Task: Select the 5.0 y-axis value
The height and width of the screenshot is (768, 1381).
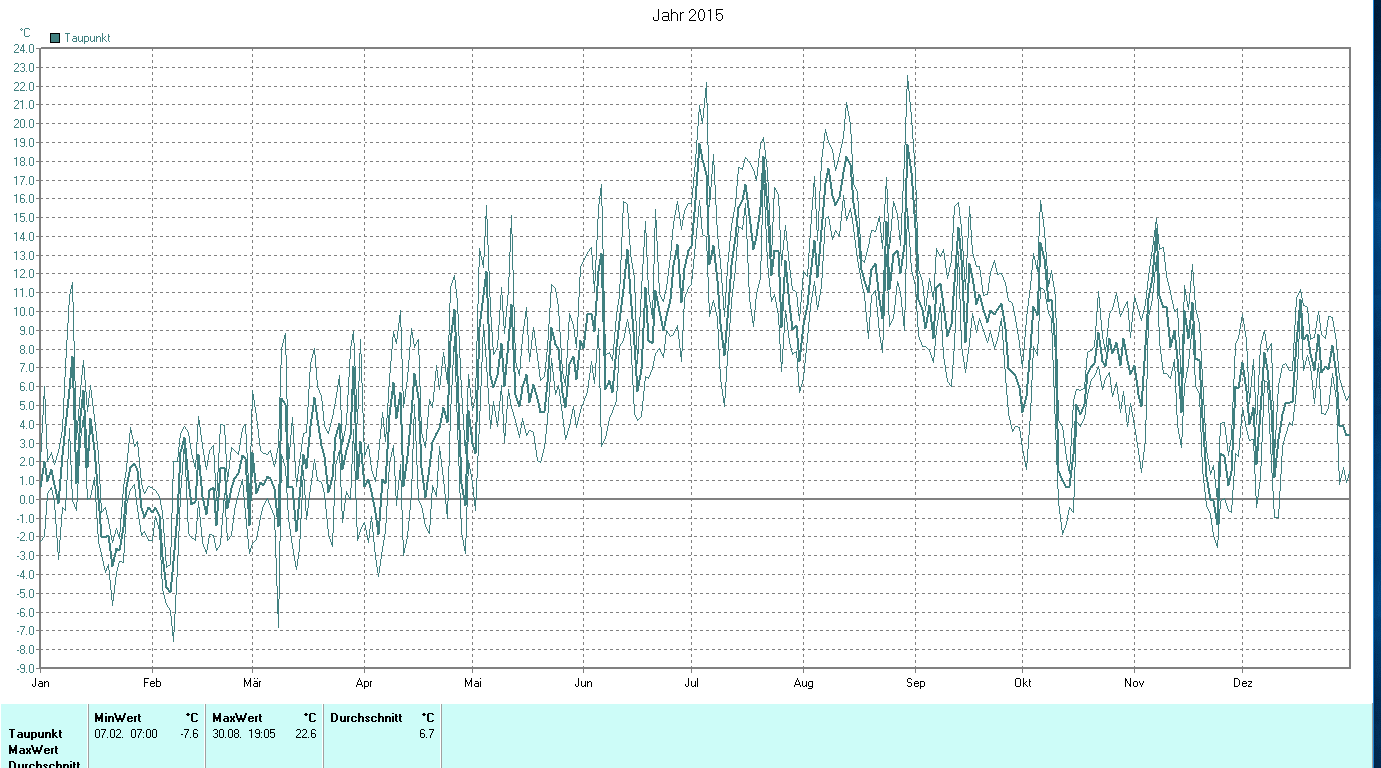Action: point(27,406)
